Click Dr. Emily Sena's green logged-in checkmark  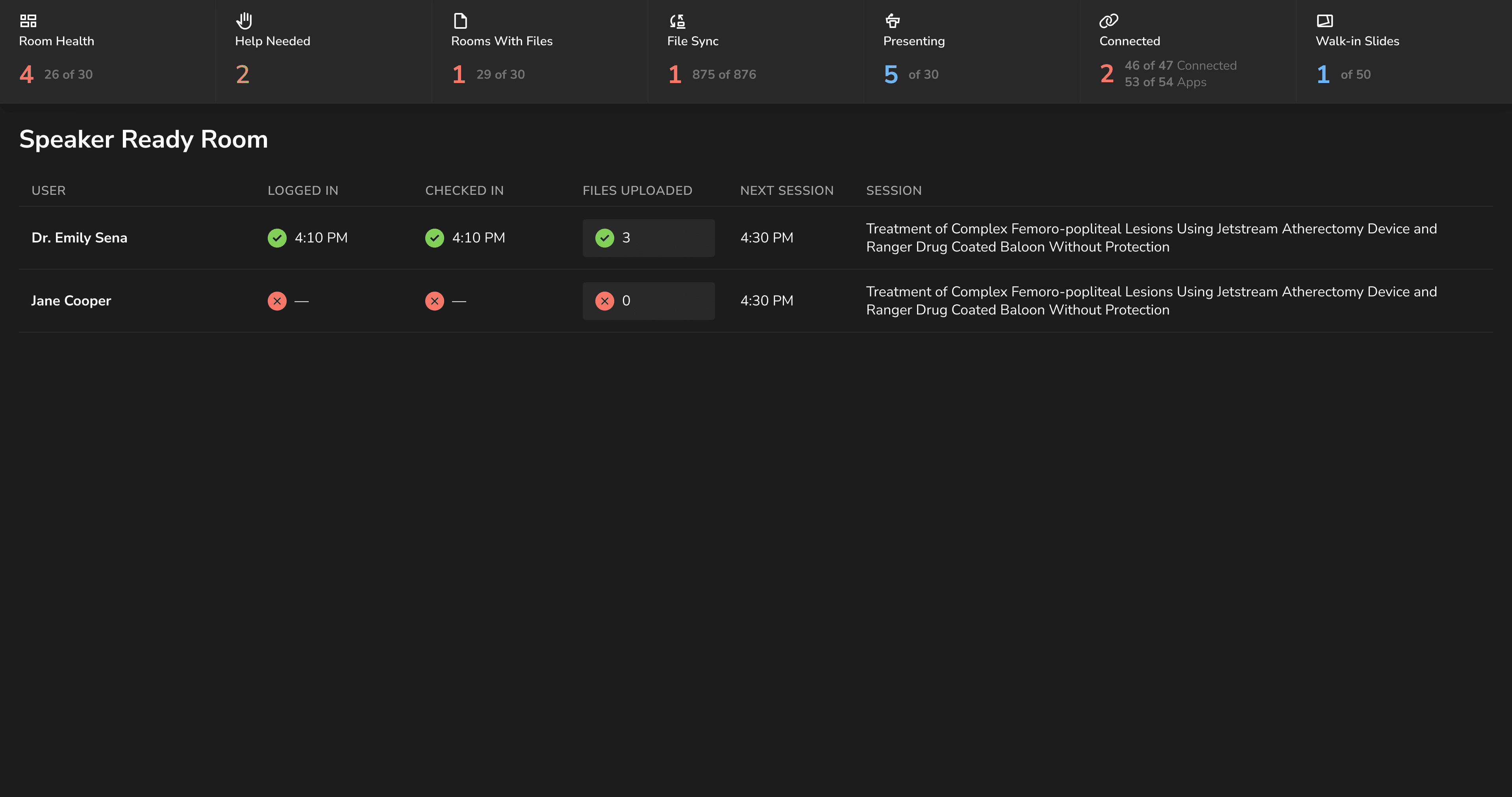tap(277, 238)
